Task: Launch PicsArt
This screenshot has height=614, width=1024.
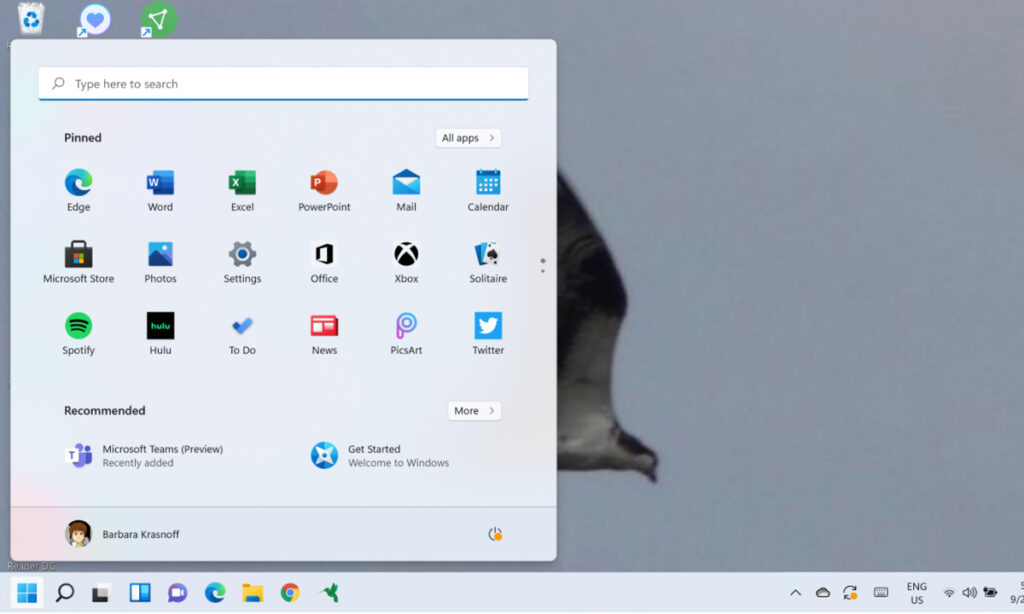Action: 406,334
